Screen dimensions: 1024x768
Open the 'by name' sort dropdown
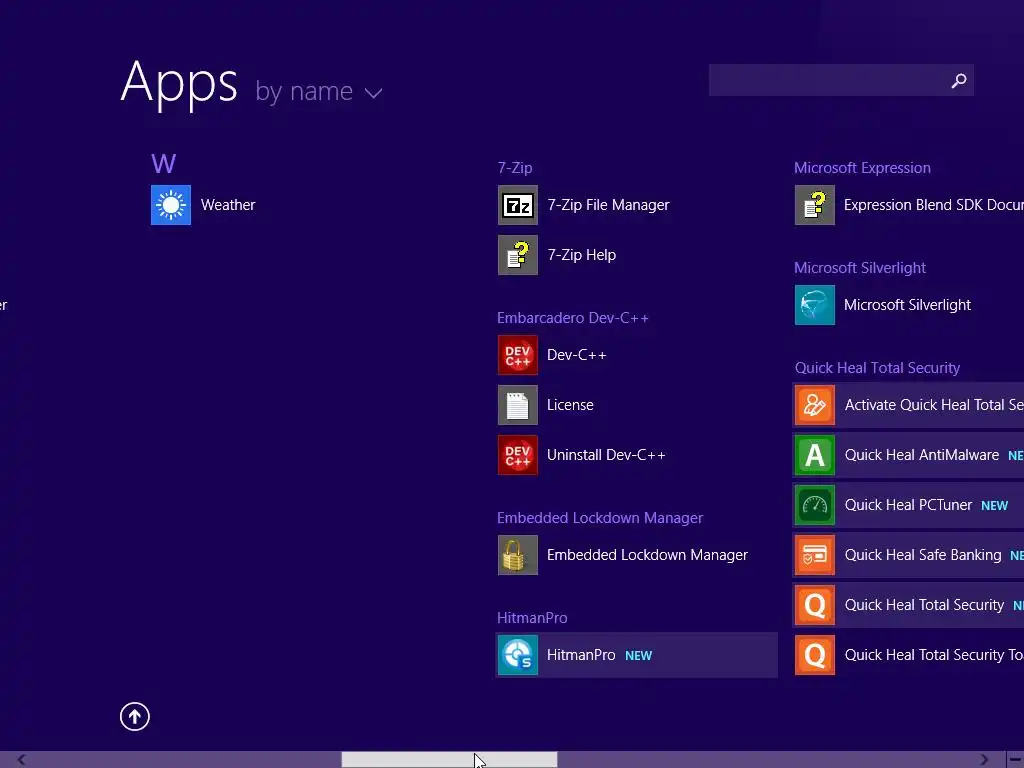[318, 91]
